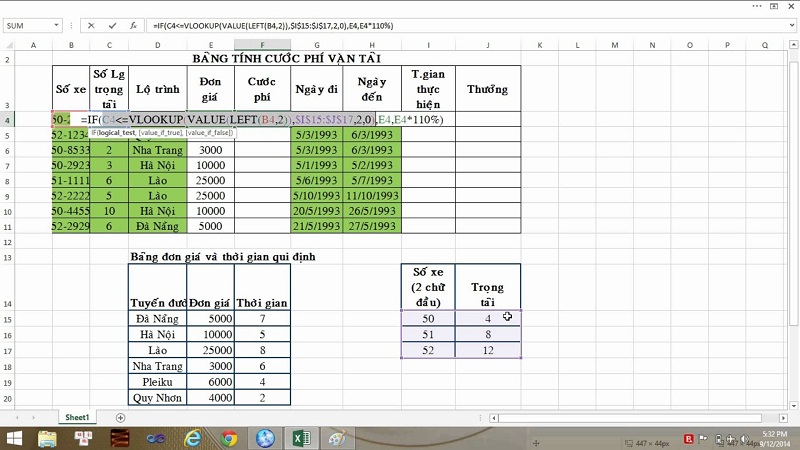
Task: Click the red B tray icon
Action: point(688,439)
